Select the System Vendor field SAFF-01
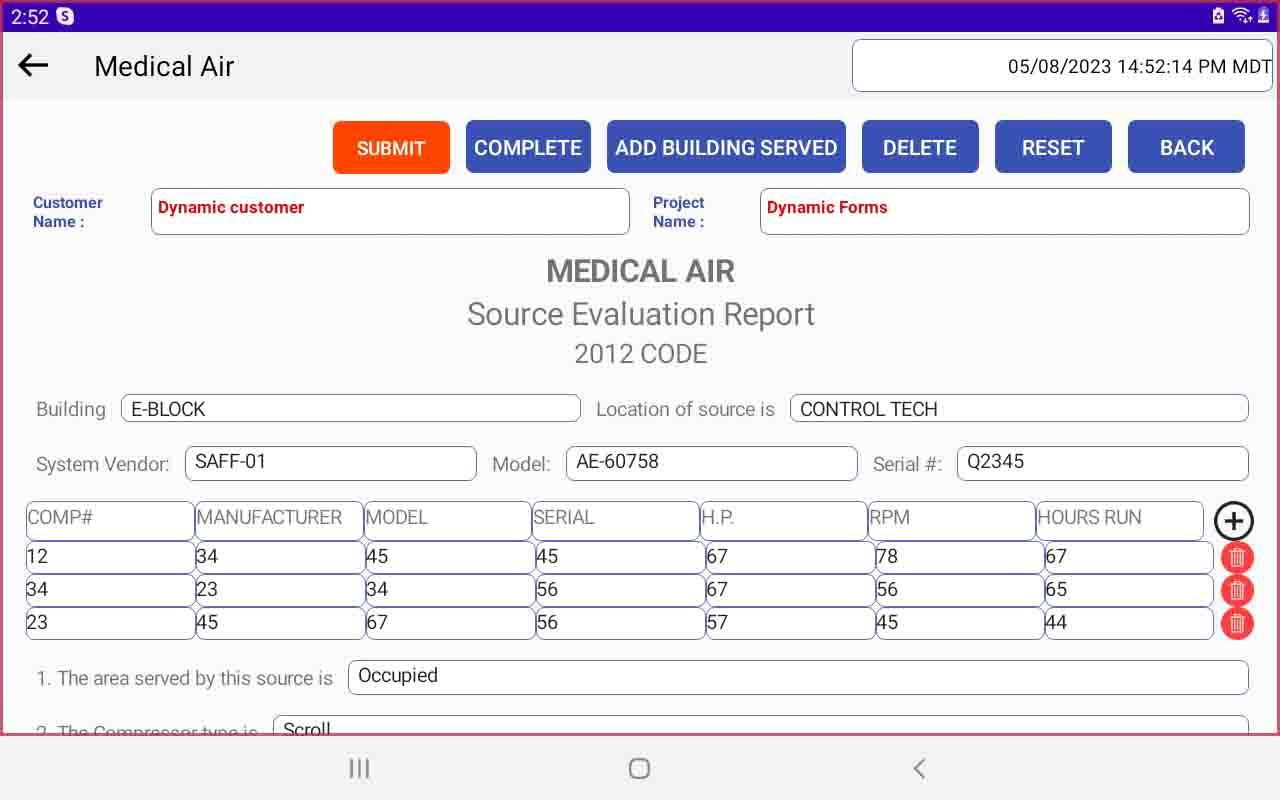Image resolution: width=1280 pixels, height=800 pixels. (x=330, y=463)
